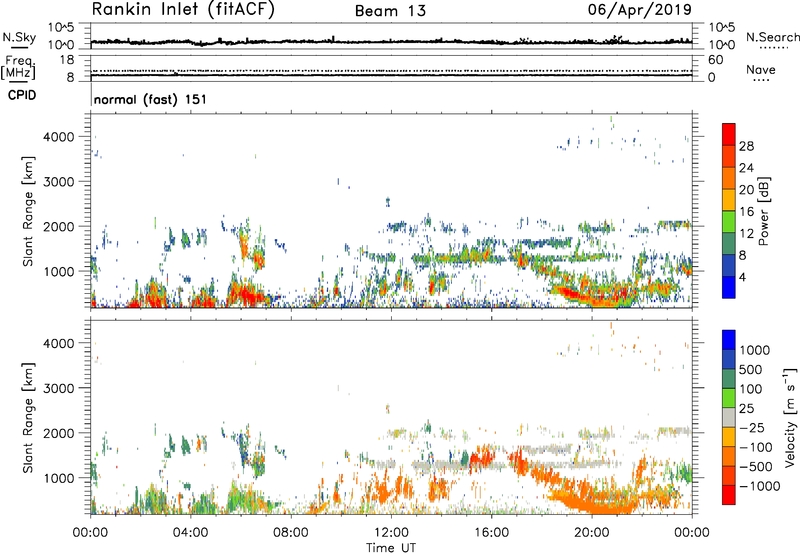Click the normal (fast) 151 mode text
Viewport: 800px width, 554px height.
click(x=151, y=99)
